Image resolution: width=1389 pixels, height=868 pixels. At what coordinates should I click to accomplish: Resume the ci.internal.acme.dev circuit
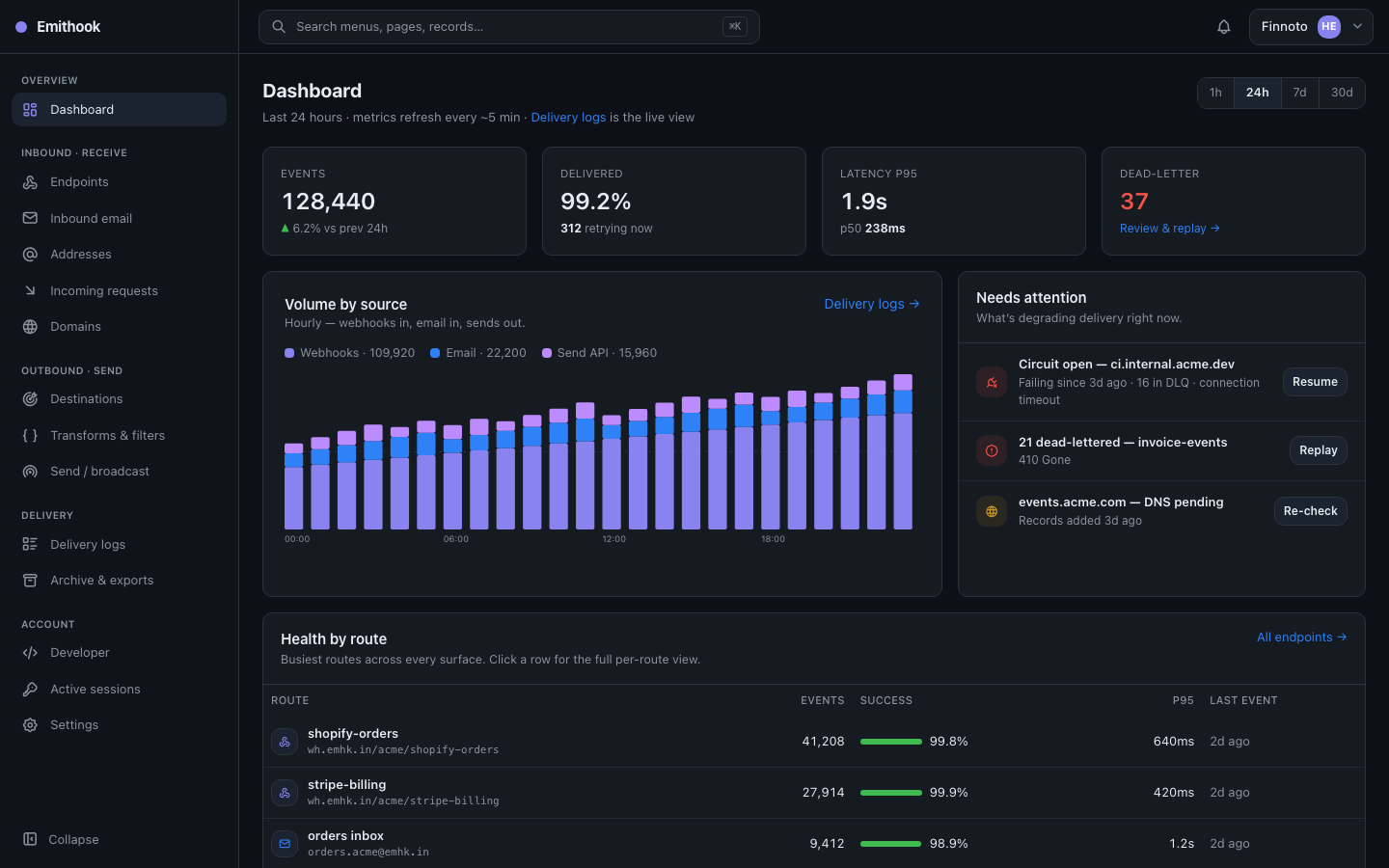[x=1315, y=382]
